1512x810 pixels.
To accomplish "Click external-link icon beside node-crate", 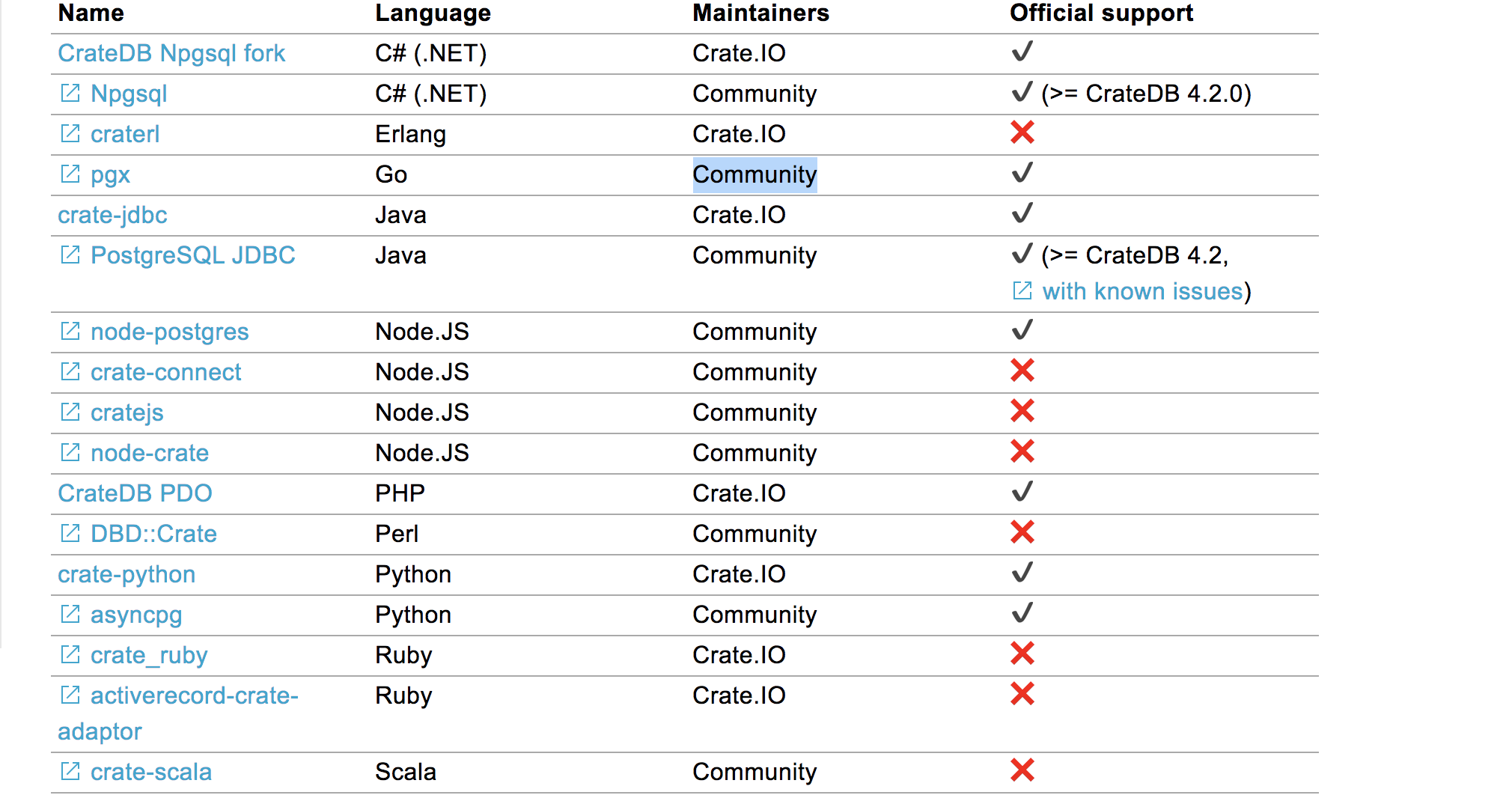I will [x=70, y=452].
